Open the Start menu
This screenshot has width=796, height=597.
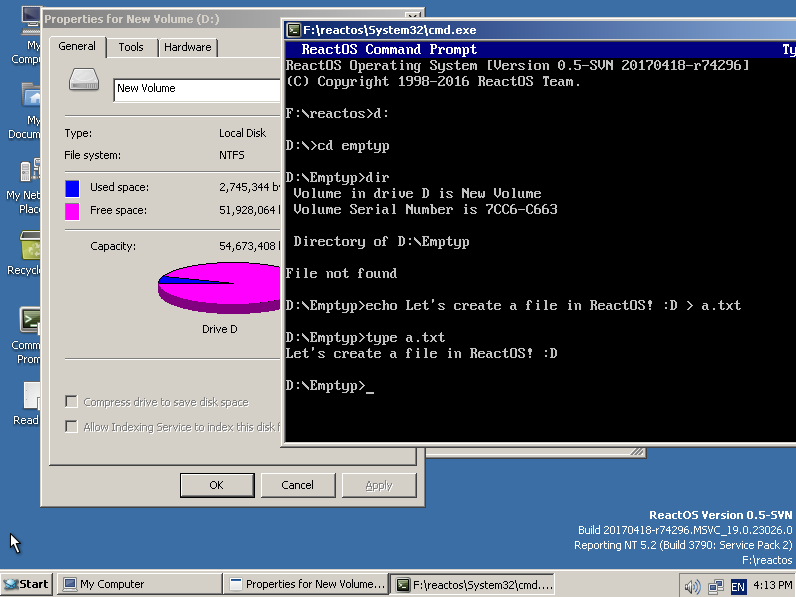click(x=26, y=584)
